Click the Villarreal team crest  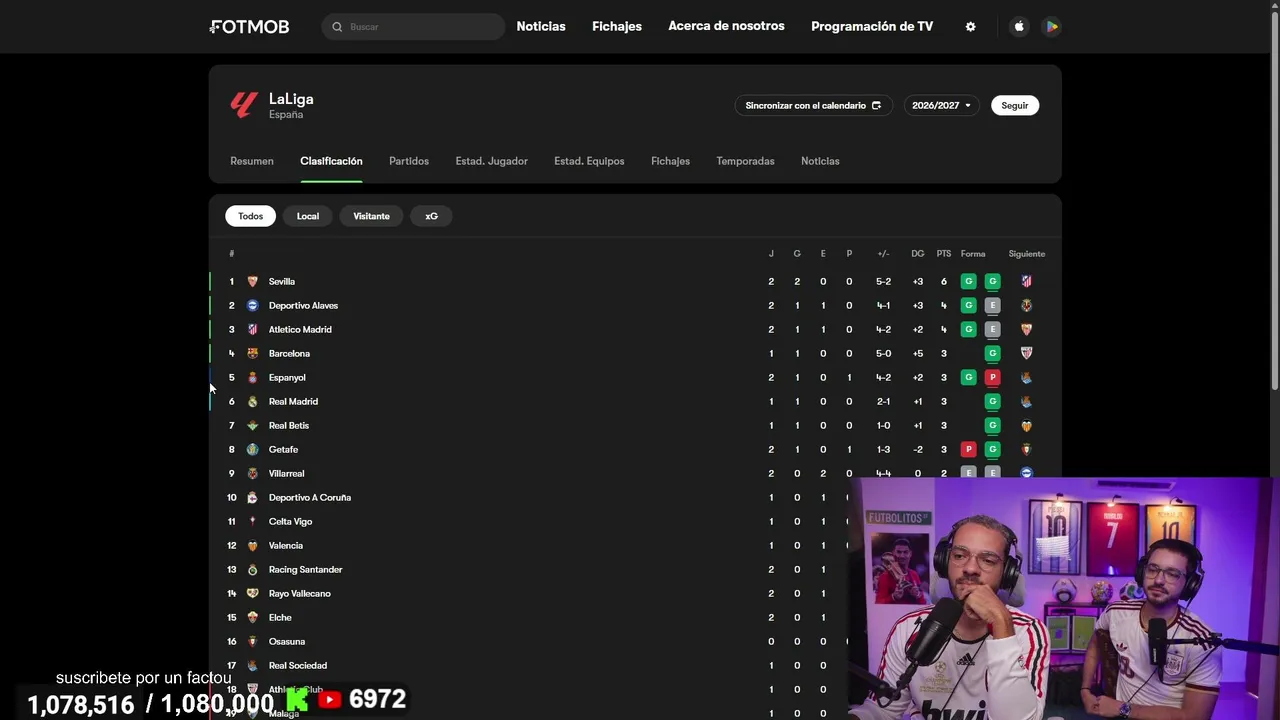coord(252,473)
